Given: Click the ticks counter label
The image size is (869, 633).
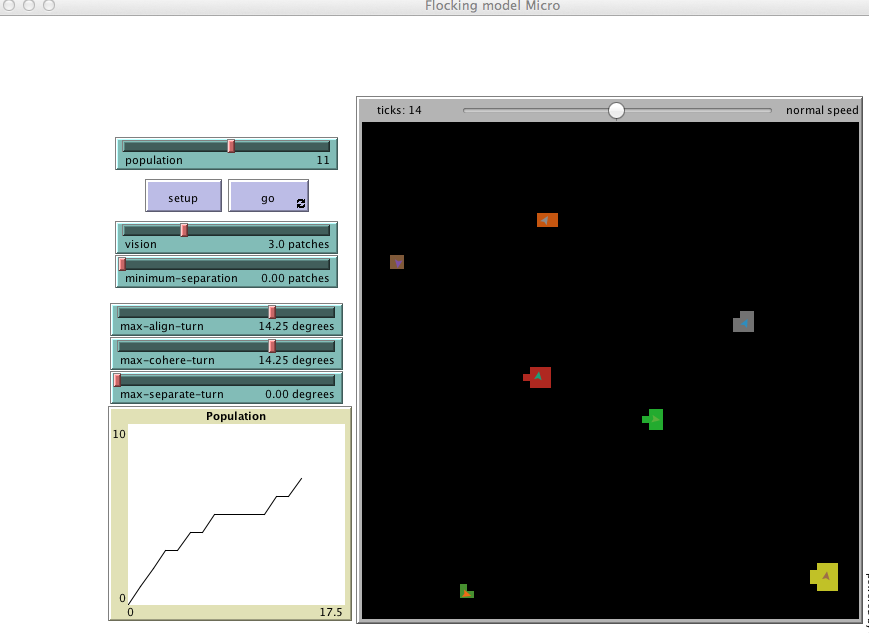Looking at the screenshot, I should pos(399,110).
